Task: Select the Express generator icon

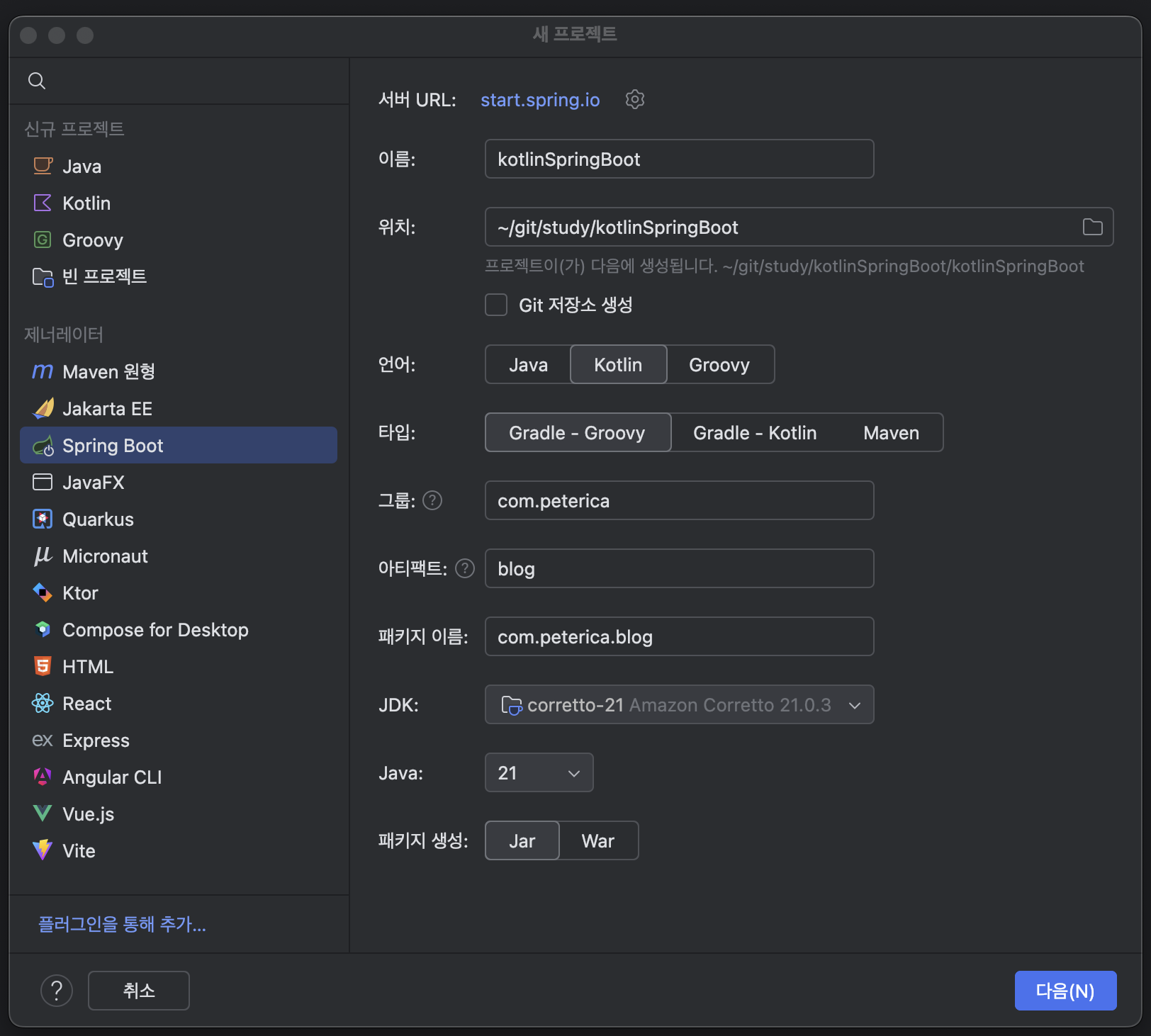Action: coord(43,740)
